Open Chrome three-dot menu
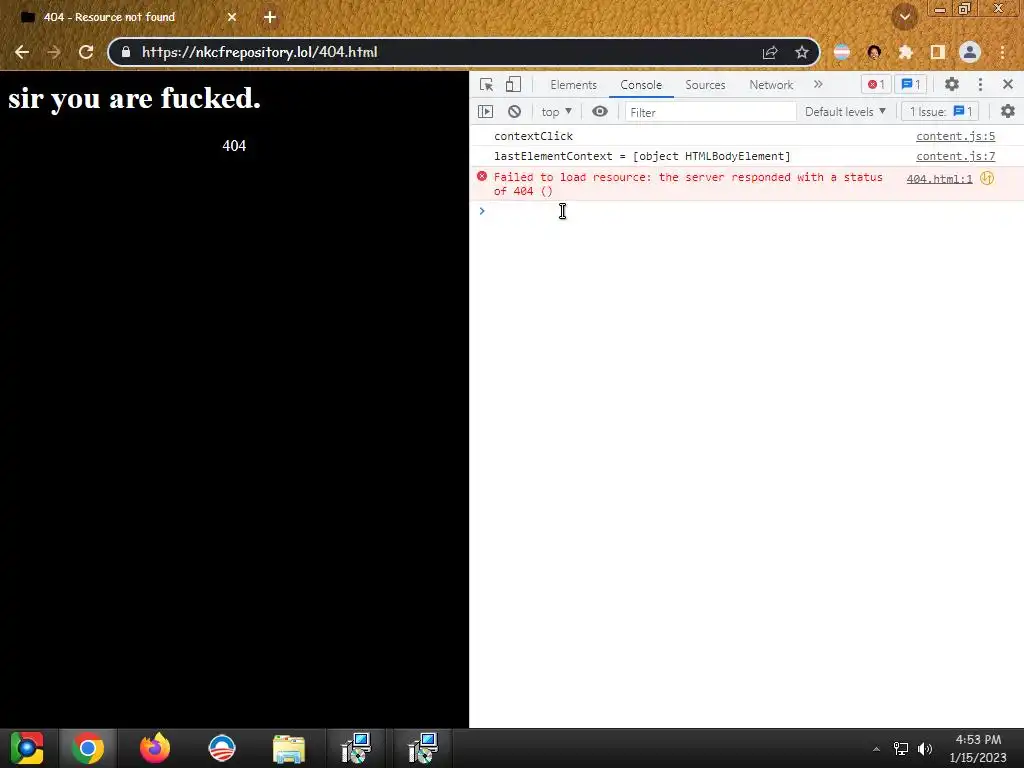 point(1002,52)
